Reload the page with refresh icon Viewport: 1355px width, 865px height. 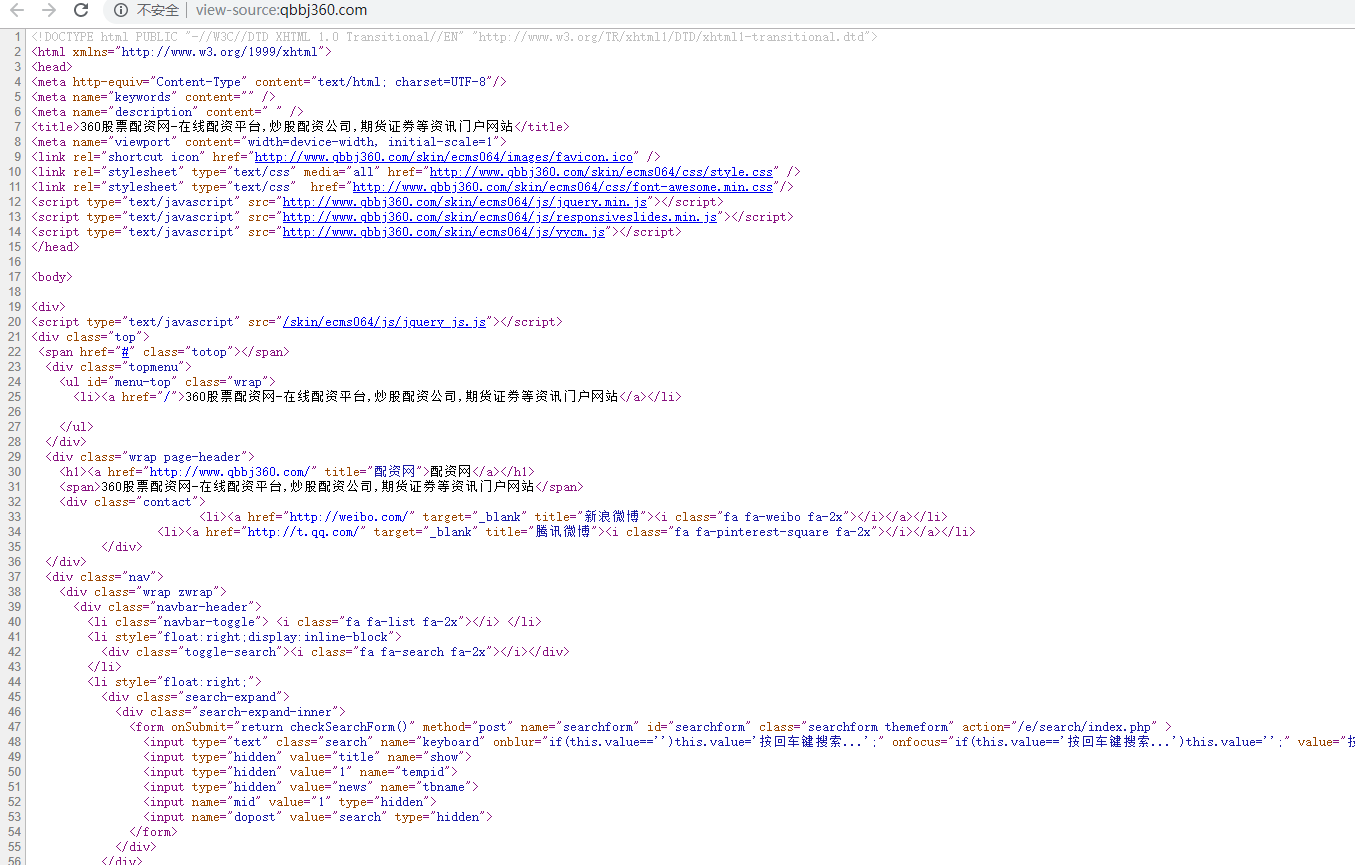(82, 10)
